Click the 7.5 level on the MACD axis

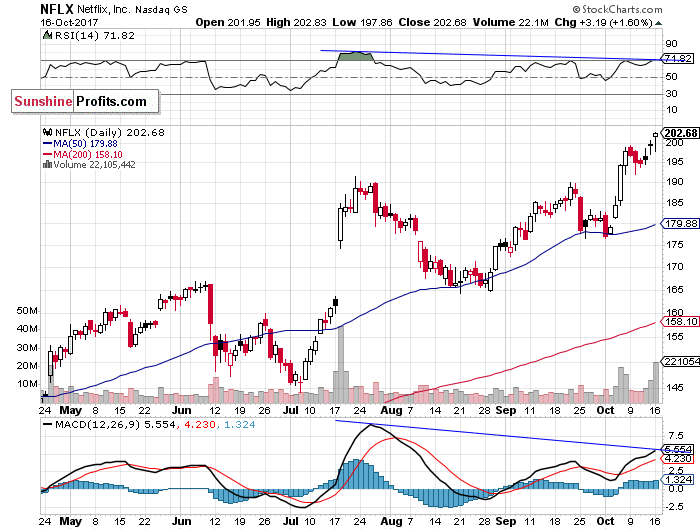676,435
